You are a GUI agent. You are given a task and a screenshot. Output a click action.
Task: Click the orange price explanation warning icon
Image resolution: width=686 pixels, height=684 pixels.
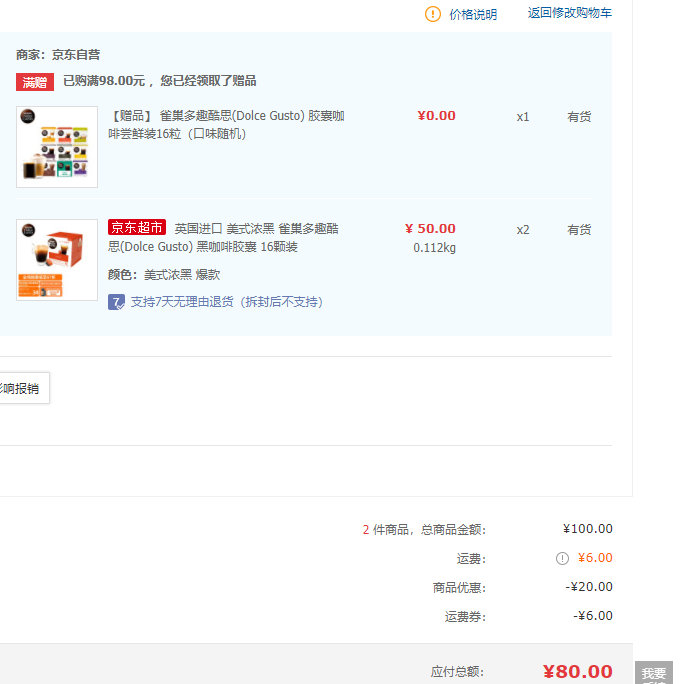(433, 14)
